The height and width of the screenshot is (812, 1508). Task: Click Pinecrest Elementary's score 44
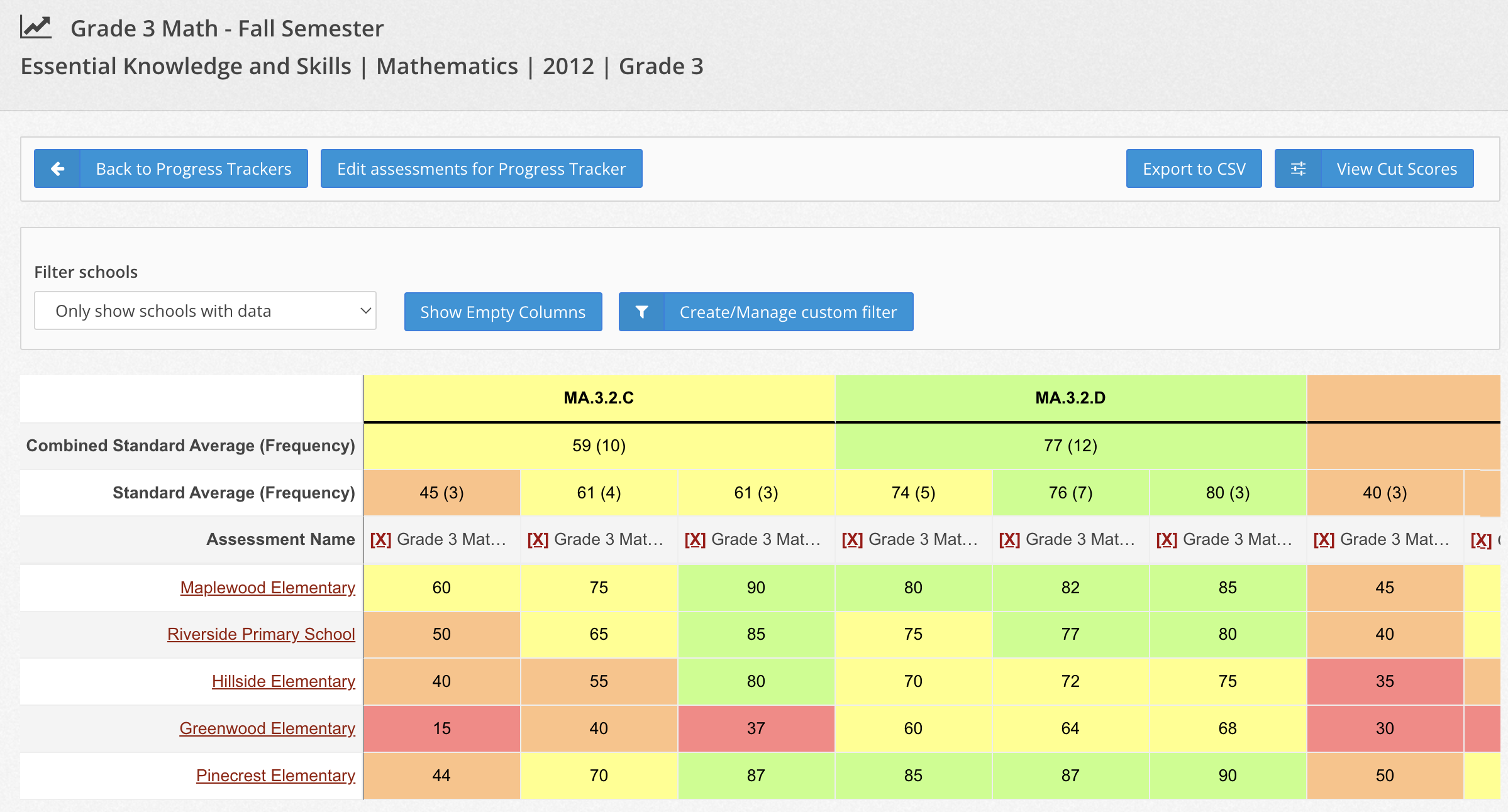click(x=442, y=776)
